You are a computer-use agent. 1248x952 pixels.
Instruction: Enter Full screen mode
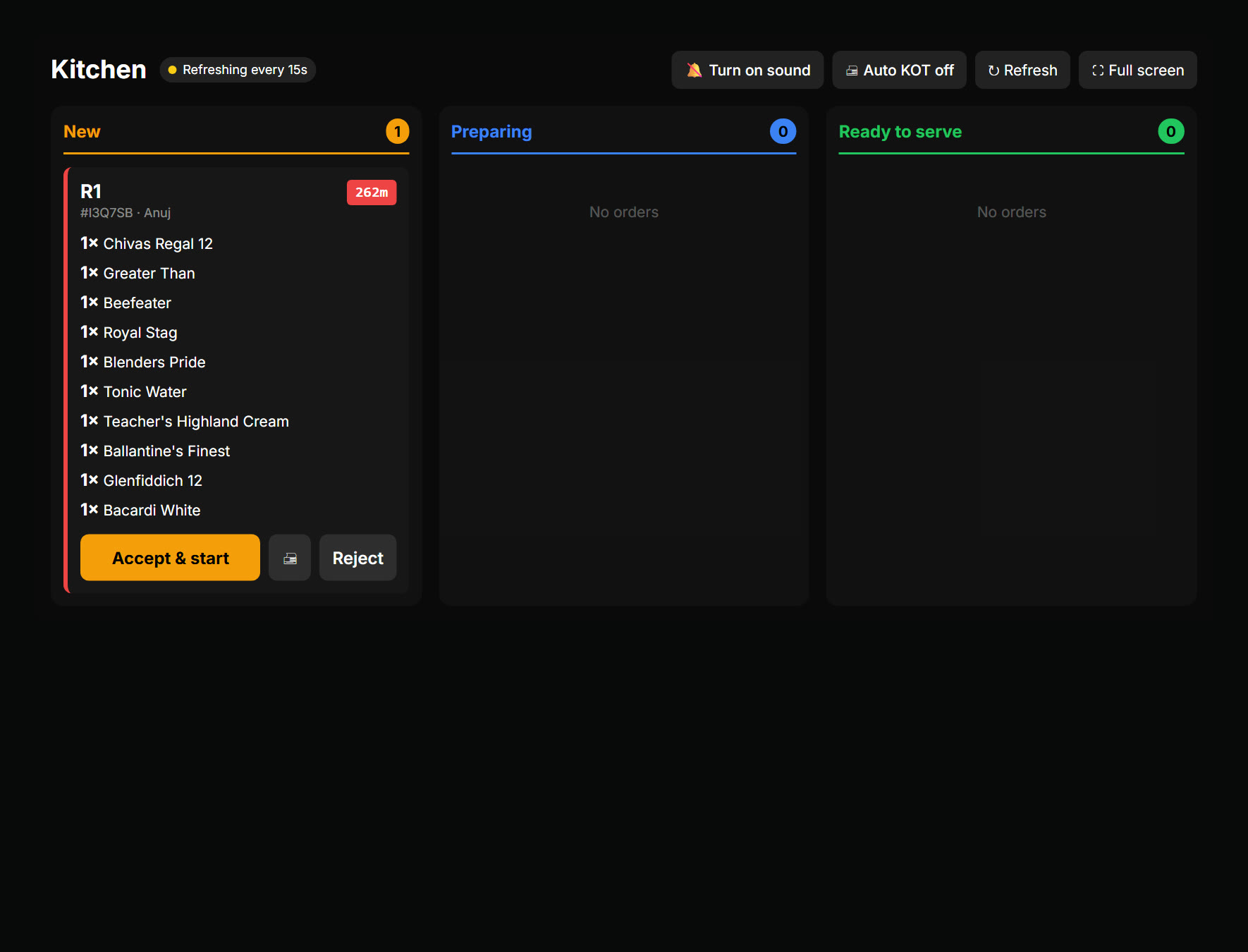pos(1137,70)
